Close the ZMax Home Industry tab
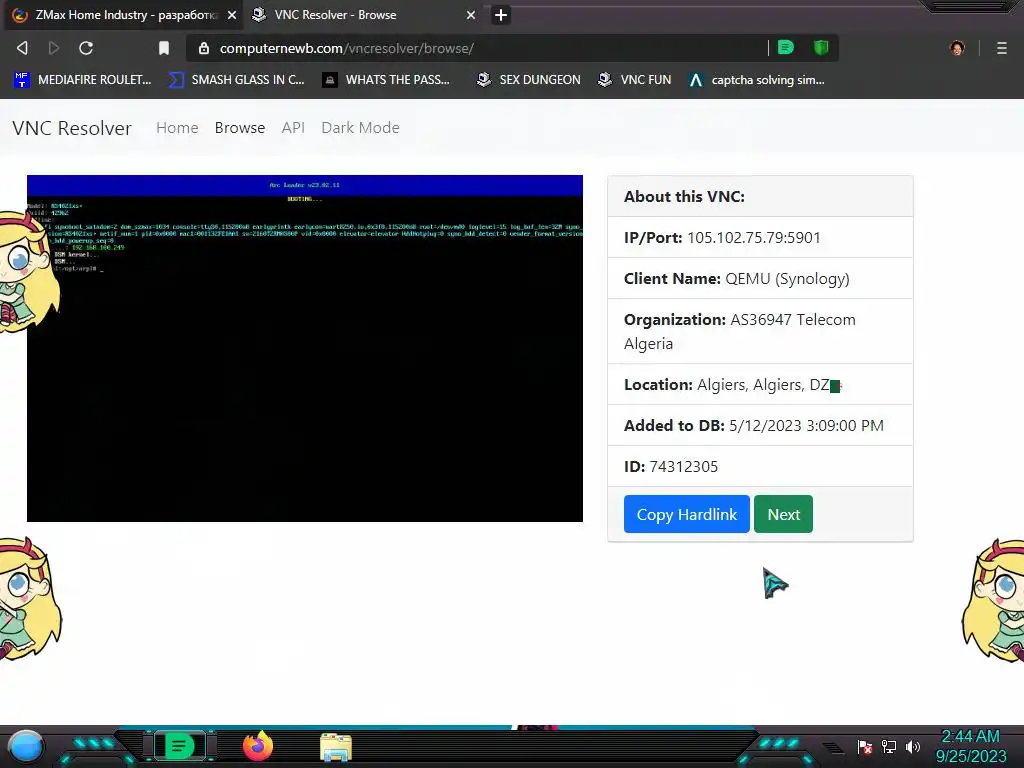This screenshot has height=768, width=1024. coord(232,15)
